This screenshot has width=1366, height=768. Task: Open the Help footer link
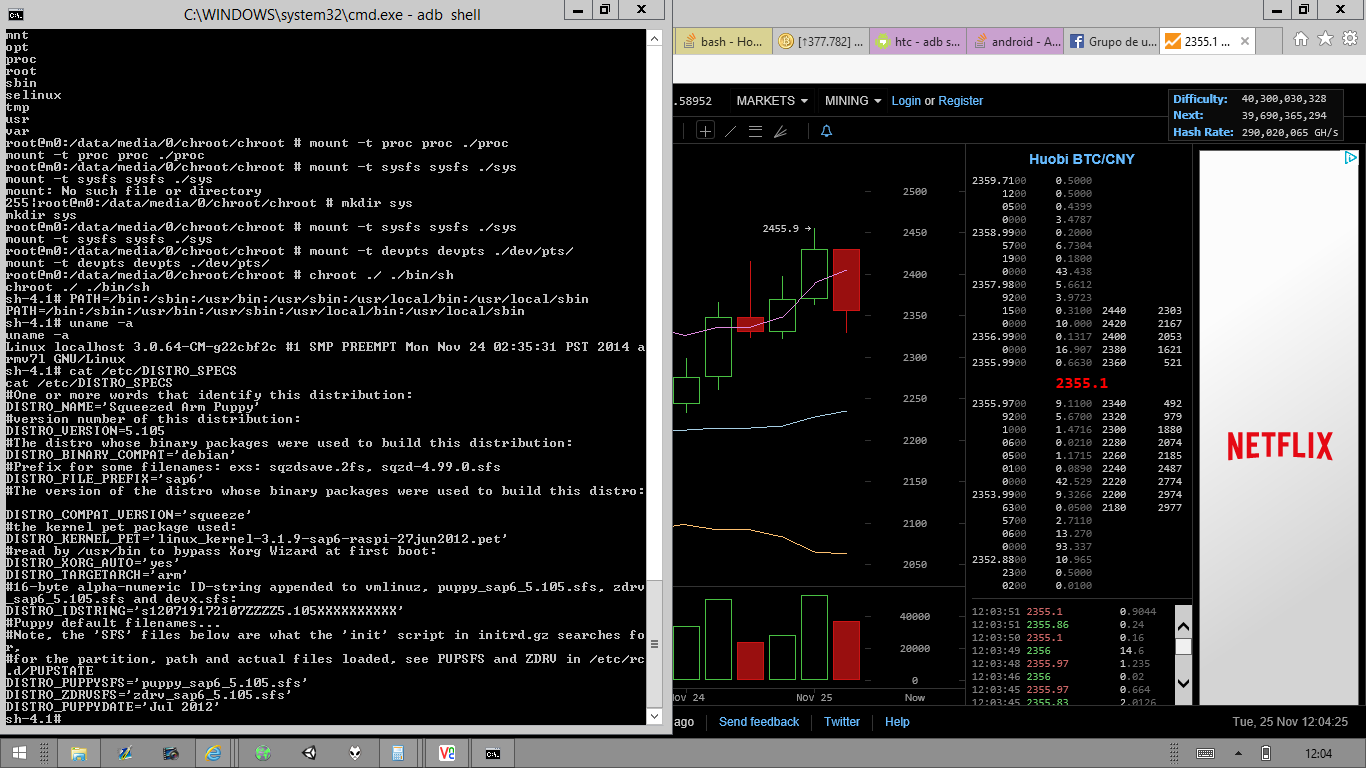(897, 722)
